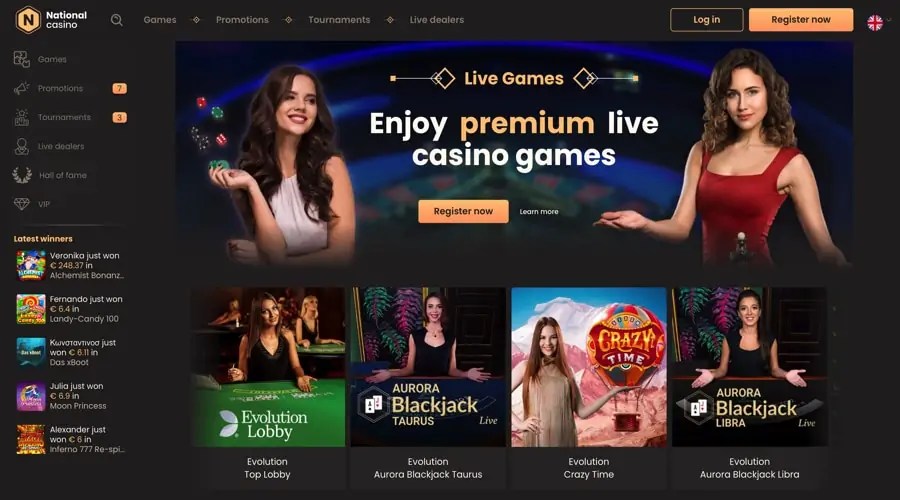Screen dimensions: 900x500
Task: Open Veronika's Alchemist Bonanza winner entry
Action: [70, 265]
